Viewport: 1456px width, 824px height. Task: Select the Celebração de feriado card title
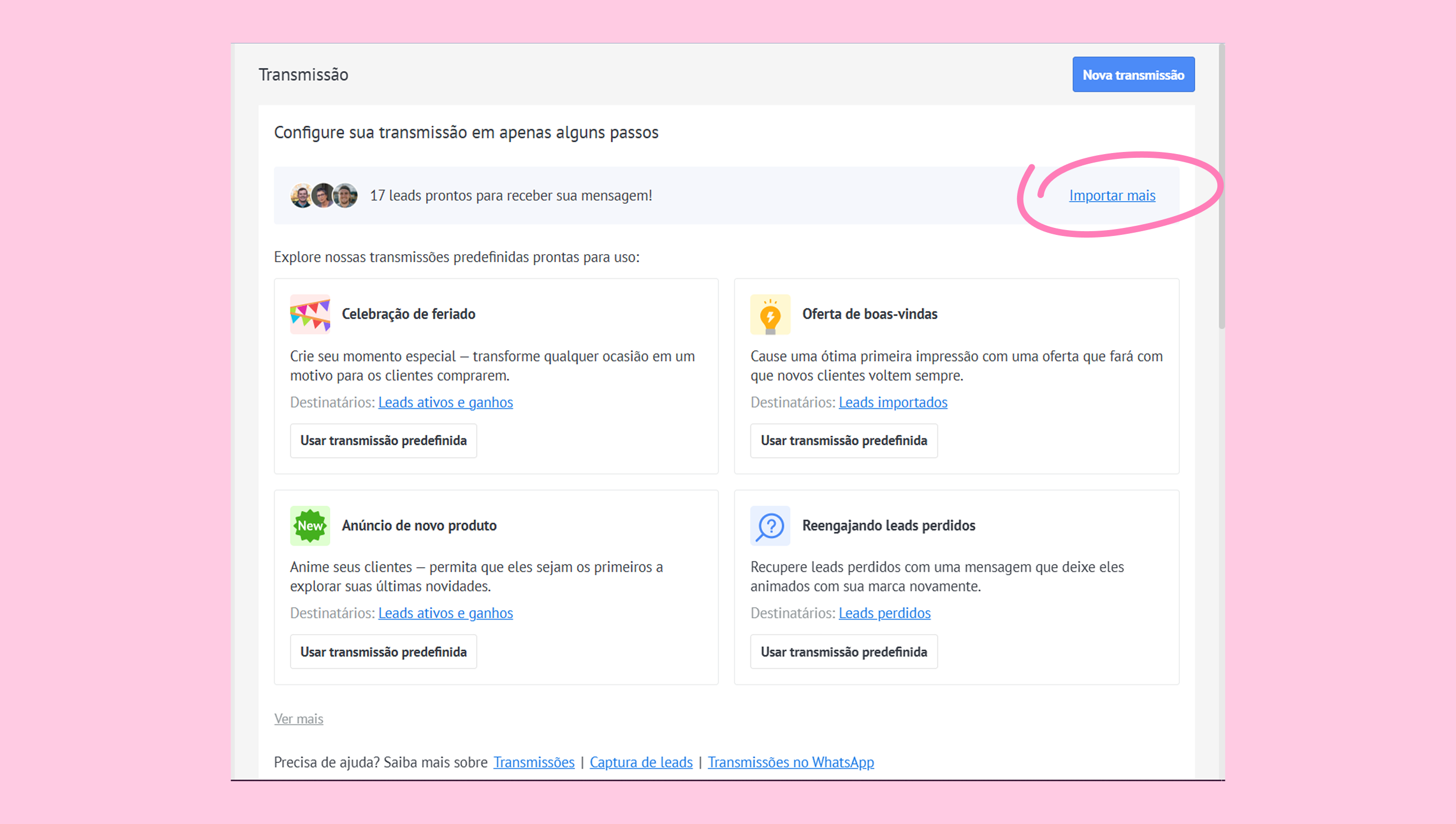pyautogui.click(x=408, y=314)
